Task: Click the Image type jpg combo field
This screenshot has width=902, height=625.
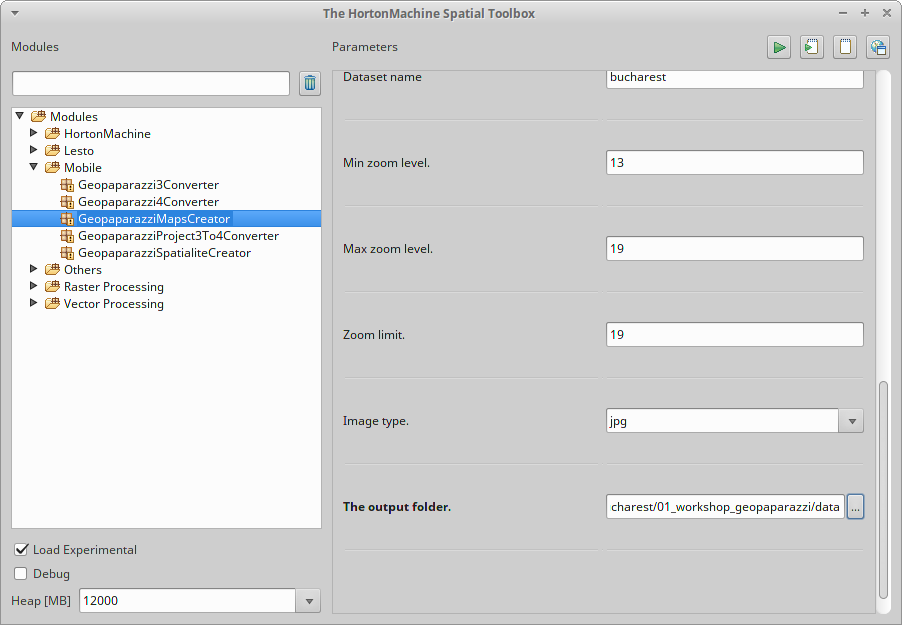Action: tap(723, 421)
